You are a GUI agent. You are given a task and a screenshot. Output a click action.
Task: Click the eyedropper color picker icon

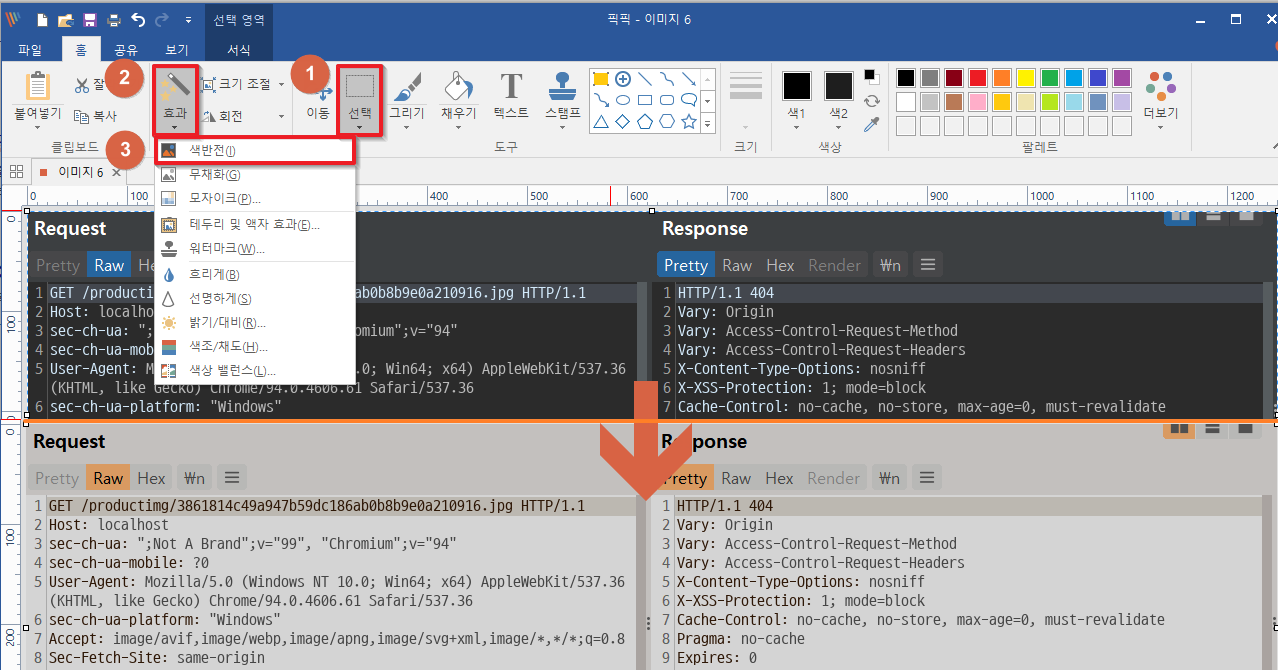[872, 124]
